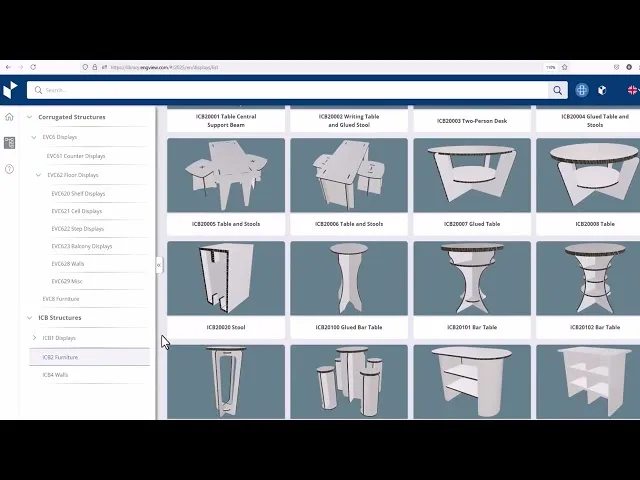Open the cylinder stools set thumbnail

(x=349, y=382)
